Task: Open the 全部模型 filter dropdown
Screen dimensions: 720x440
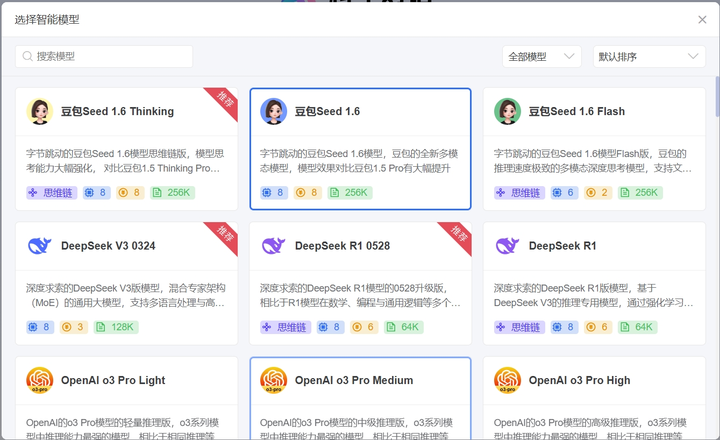Action: tap(542, 56)
